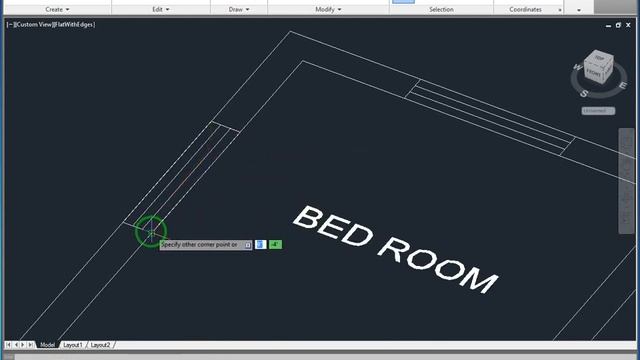This screenshot has height=360, width=640.
Task: Jump to first layout tab arrow
Action: click(x=9, y=345)
